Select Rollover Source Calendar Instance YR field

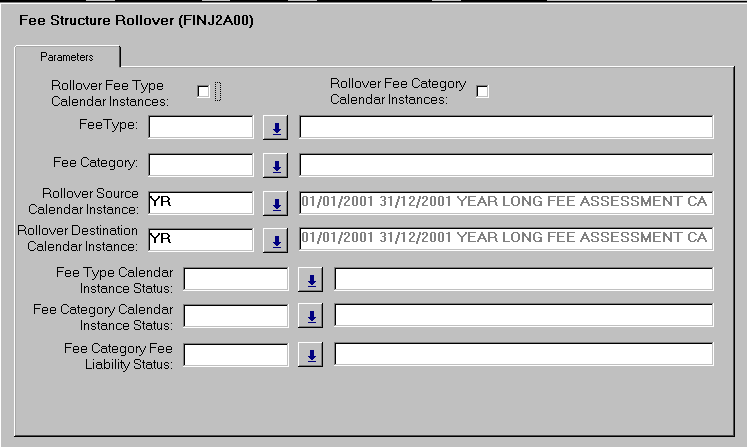[x=201, y=202]
